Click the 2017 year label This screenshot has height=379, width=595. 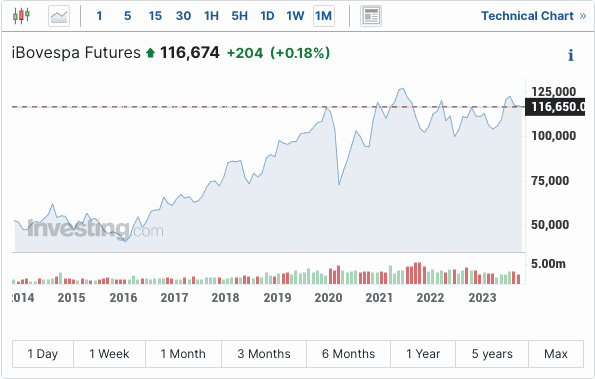tap(174, 298)
